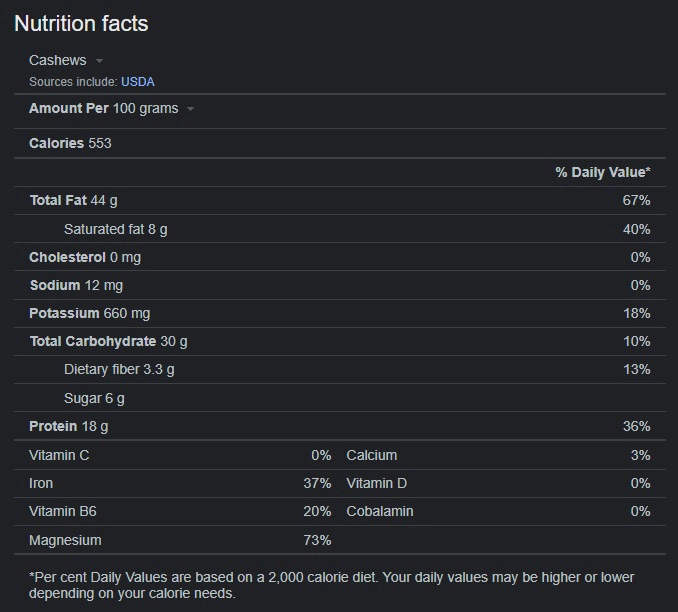Click the Magnesium label
This screenshot has width=678, height=612.
click(x=65, y=540)
